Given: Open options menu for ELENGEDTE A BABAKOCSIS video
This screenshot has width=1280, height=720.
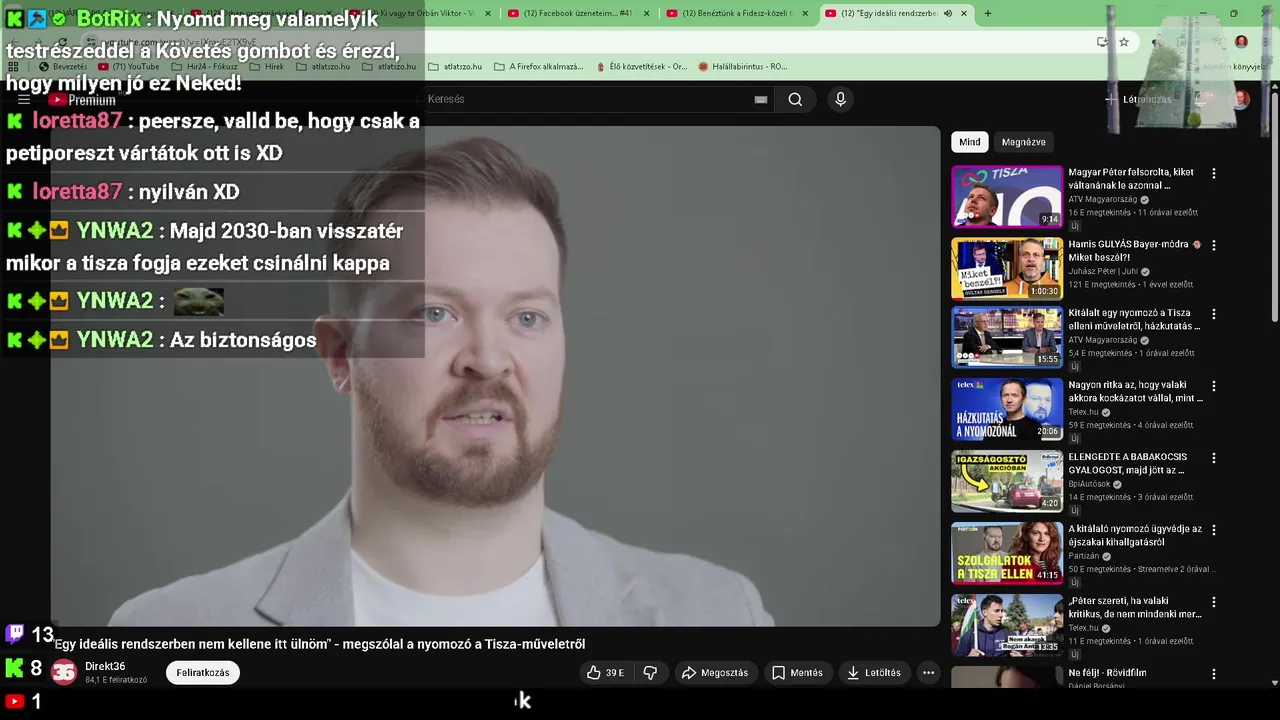Looking at the screenshot, I should [x=1214, y=458].
